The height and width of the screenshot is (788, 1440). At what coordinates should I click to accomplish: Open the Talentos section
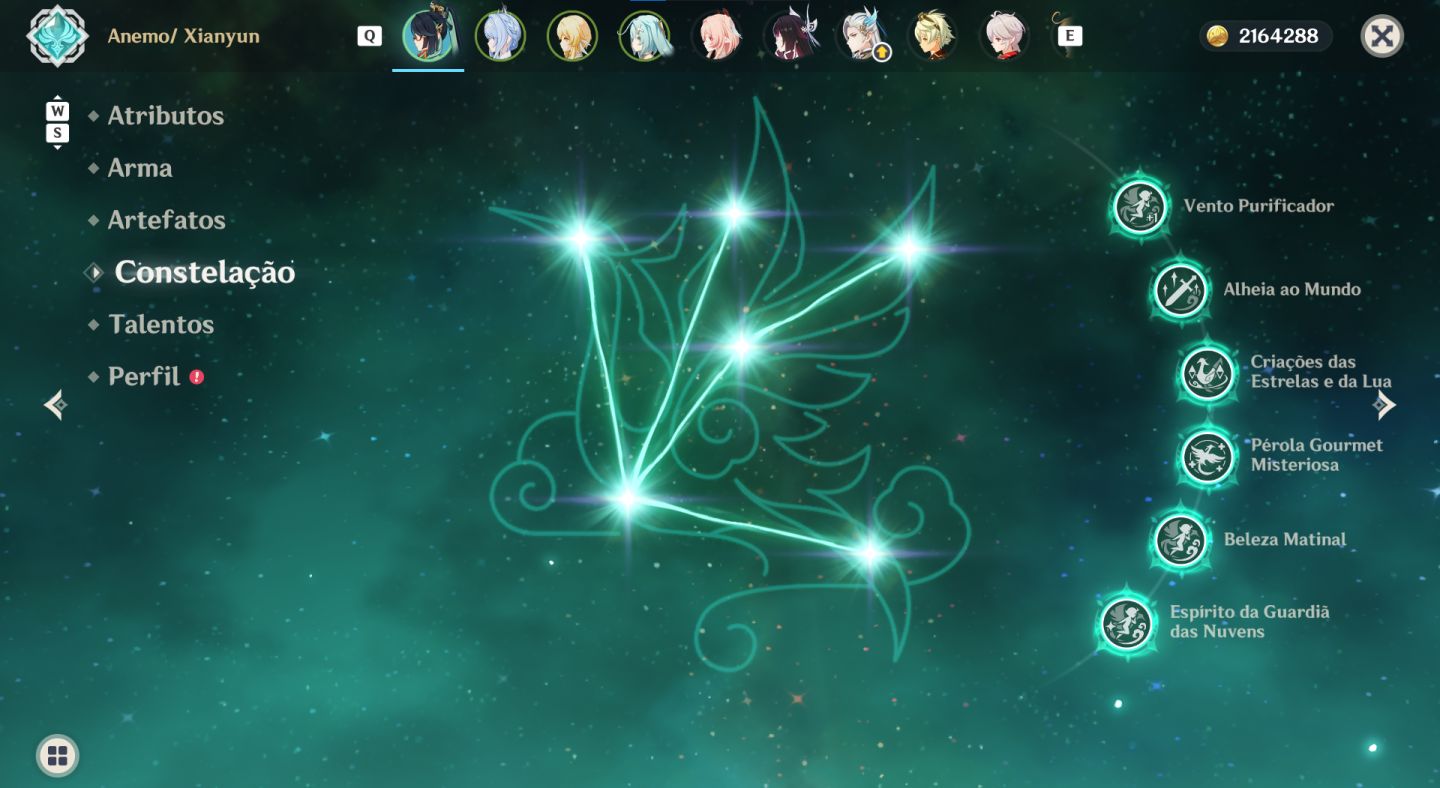point(161,324)
